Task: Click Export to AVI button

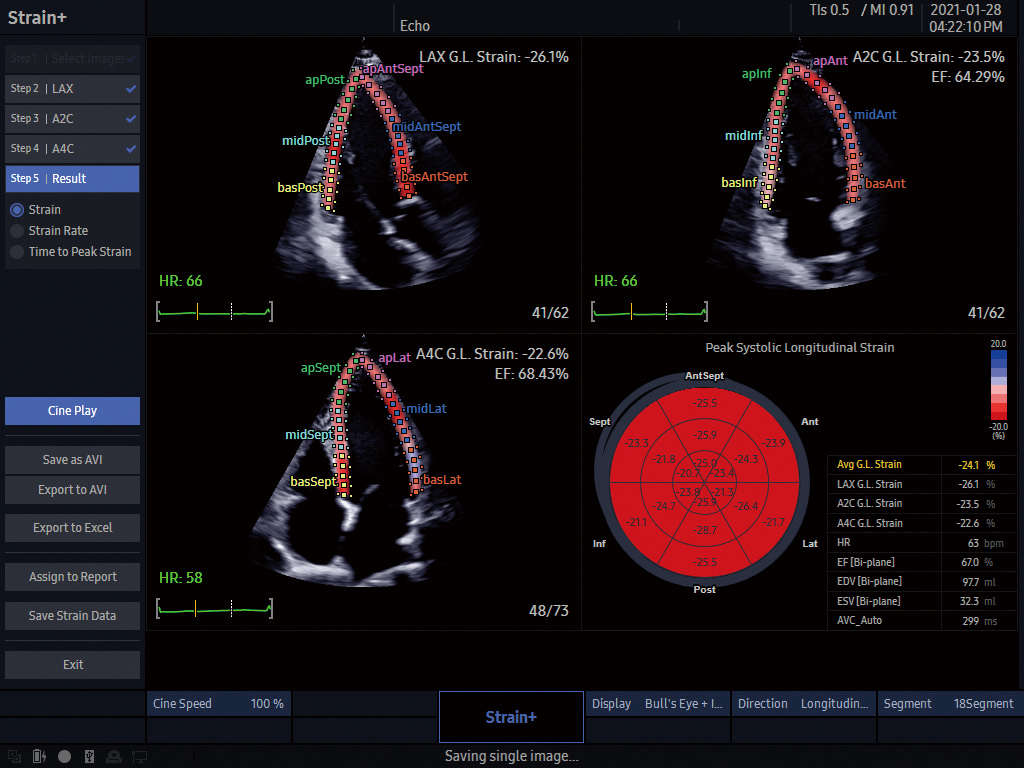Action: (72, 490)
